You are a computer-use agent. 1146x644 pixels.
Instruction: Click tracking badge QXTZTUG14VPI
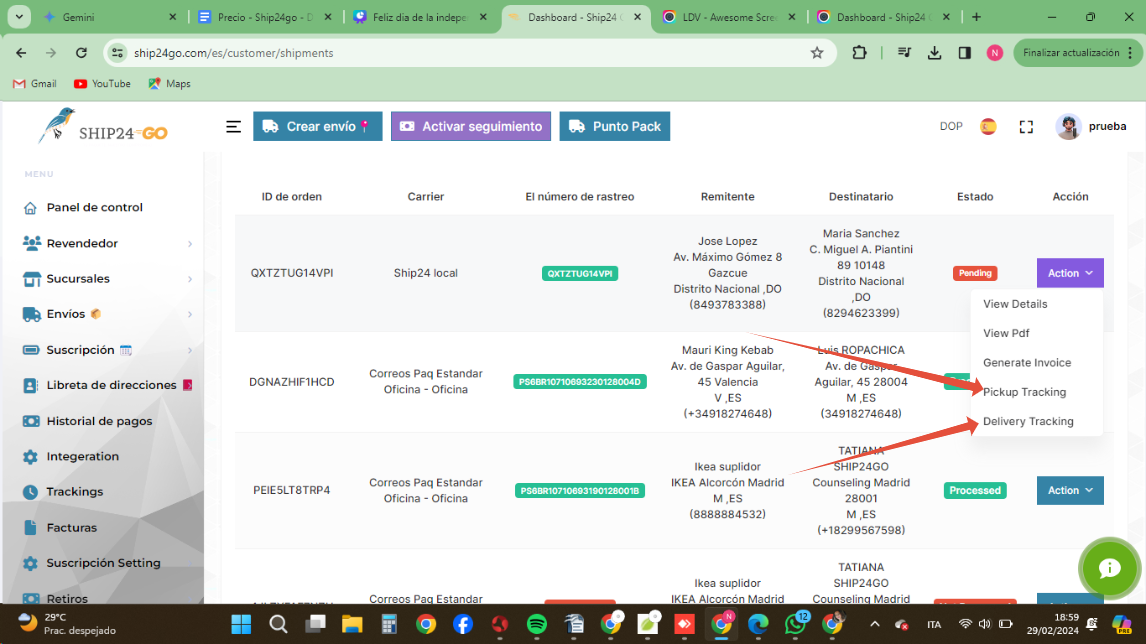[x=580, y=273]
